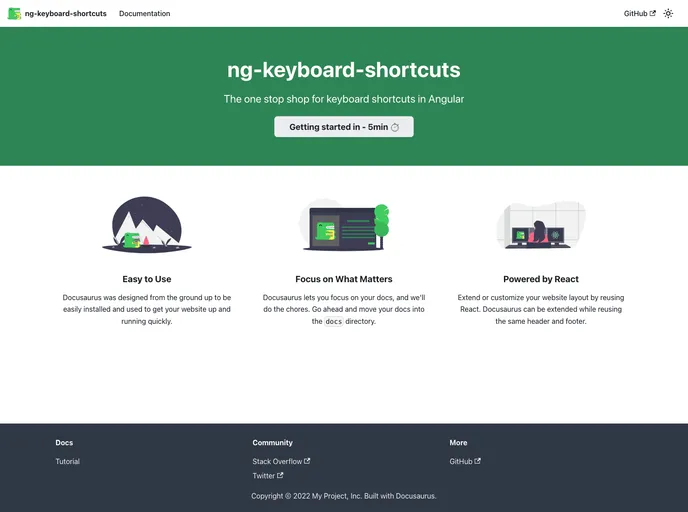Click external-link icon next to Twitter
The height and width of the screenshot is (512, 688).
(280, 475)
